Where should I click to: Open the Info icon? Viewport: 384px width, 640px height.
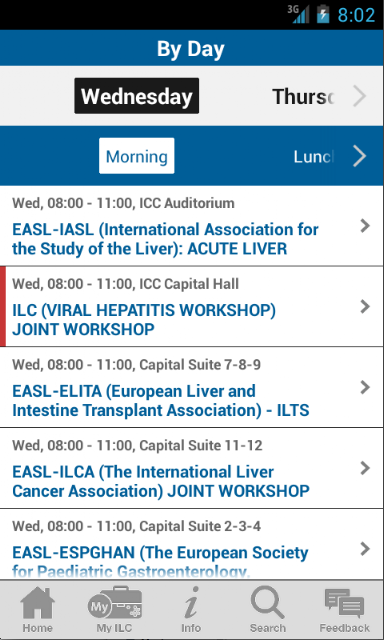[191, 602]
